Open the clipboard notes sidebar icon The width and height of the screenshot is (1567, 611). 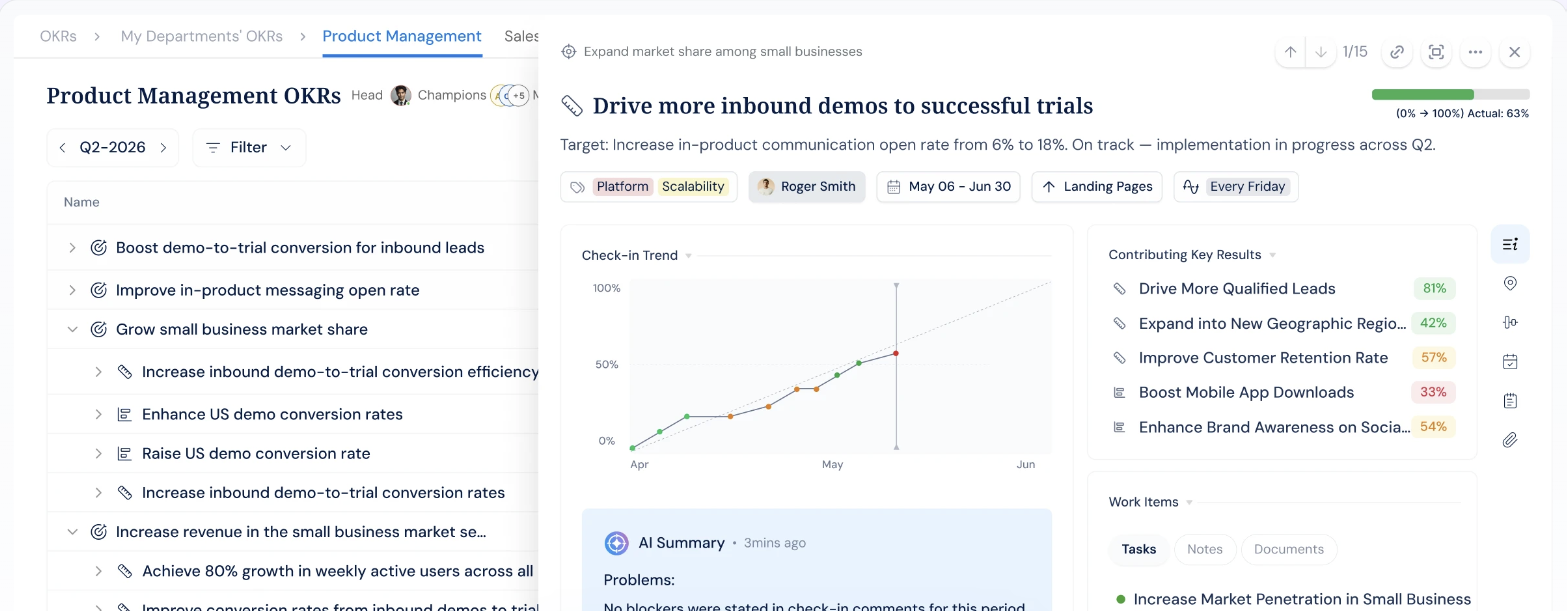[x=1510, y=400]
